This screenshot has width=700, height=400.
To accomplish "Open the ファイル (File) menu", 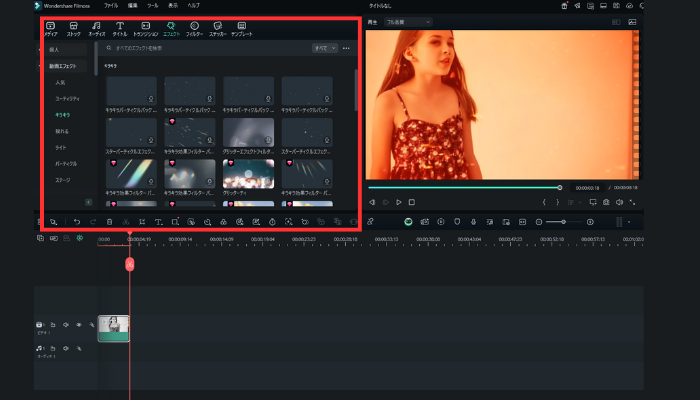I will click(111, 5).
